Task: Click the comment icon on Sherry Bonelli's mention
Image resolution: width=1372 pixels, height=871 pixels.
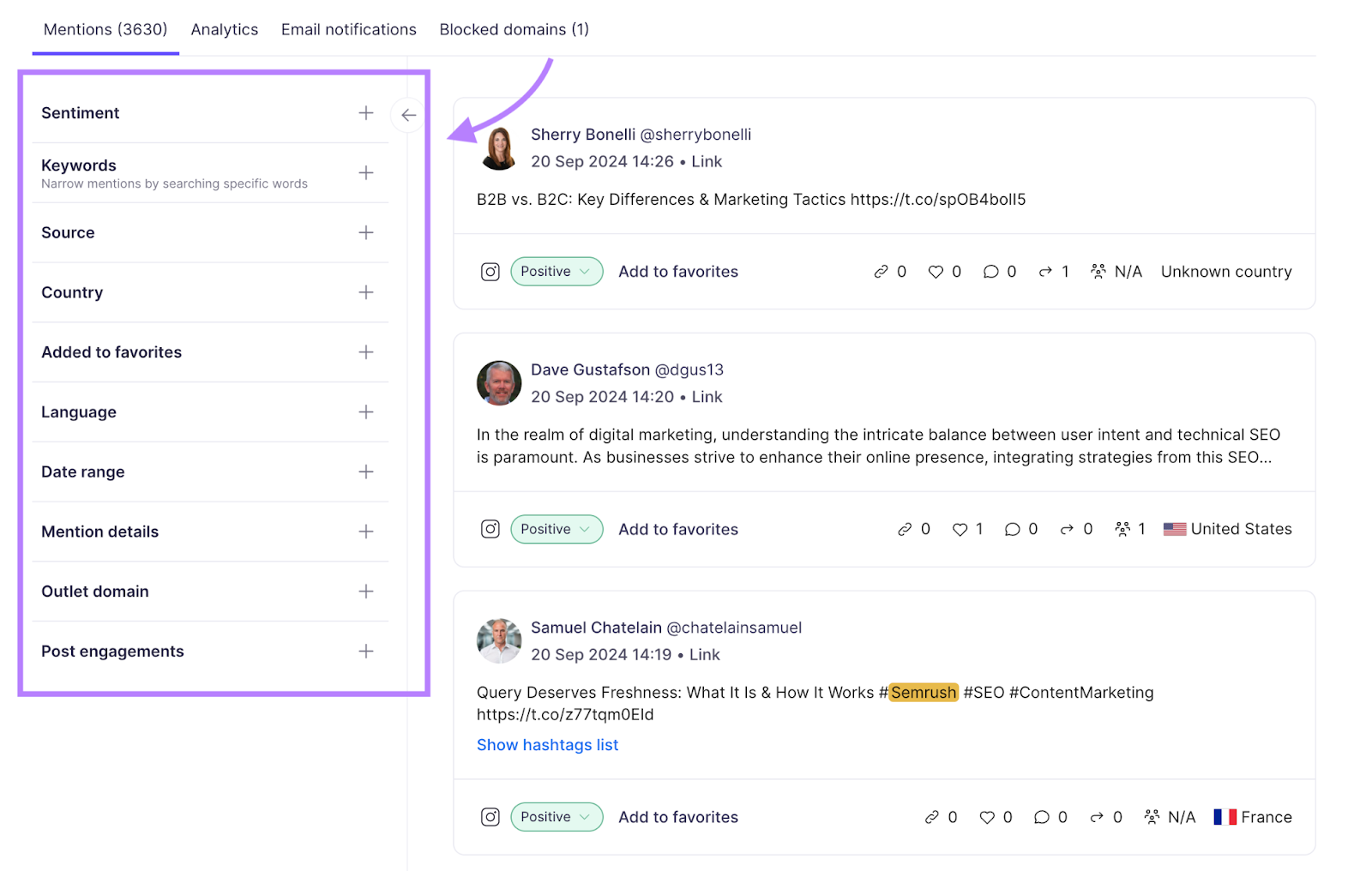Action: [x=990, y=271]
